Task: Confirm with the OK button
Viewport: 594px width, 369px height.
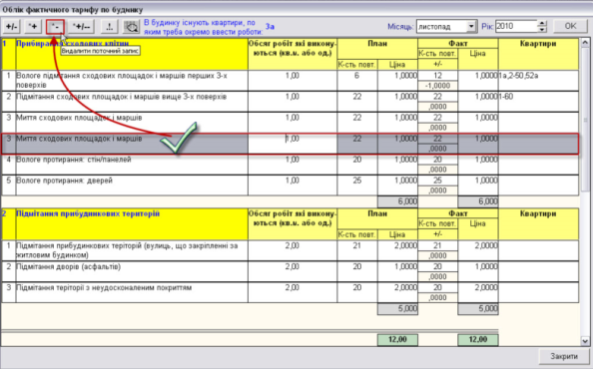Action: tap(570, 26)
